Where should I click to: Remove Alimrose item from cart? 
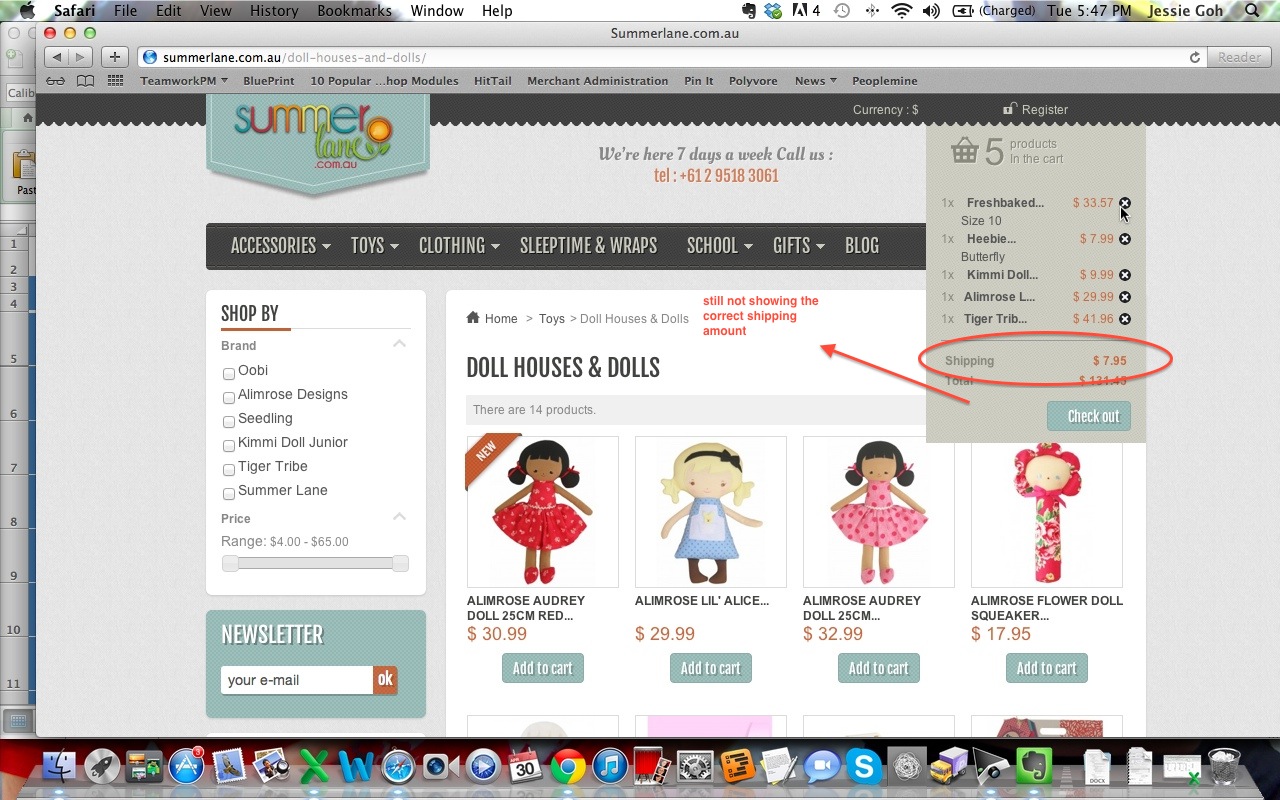pos(1125,297)
